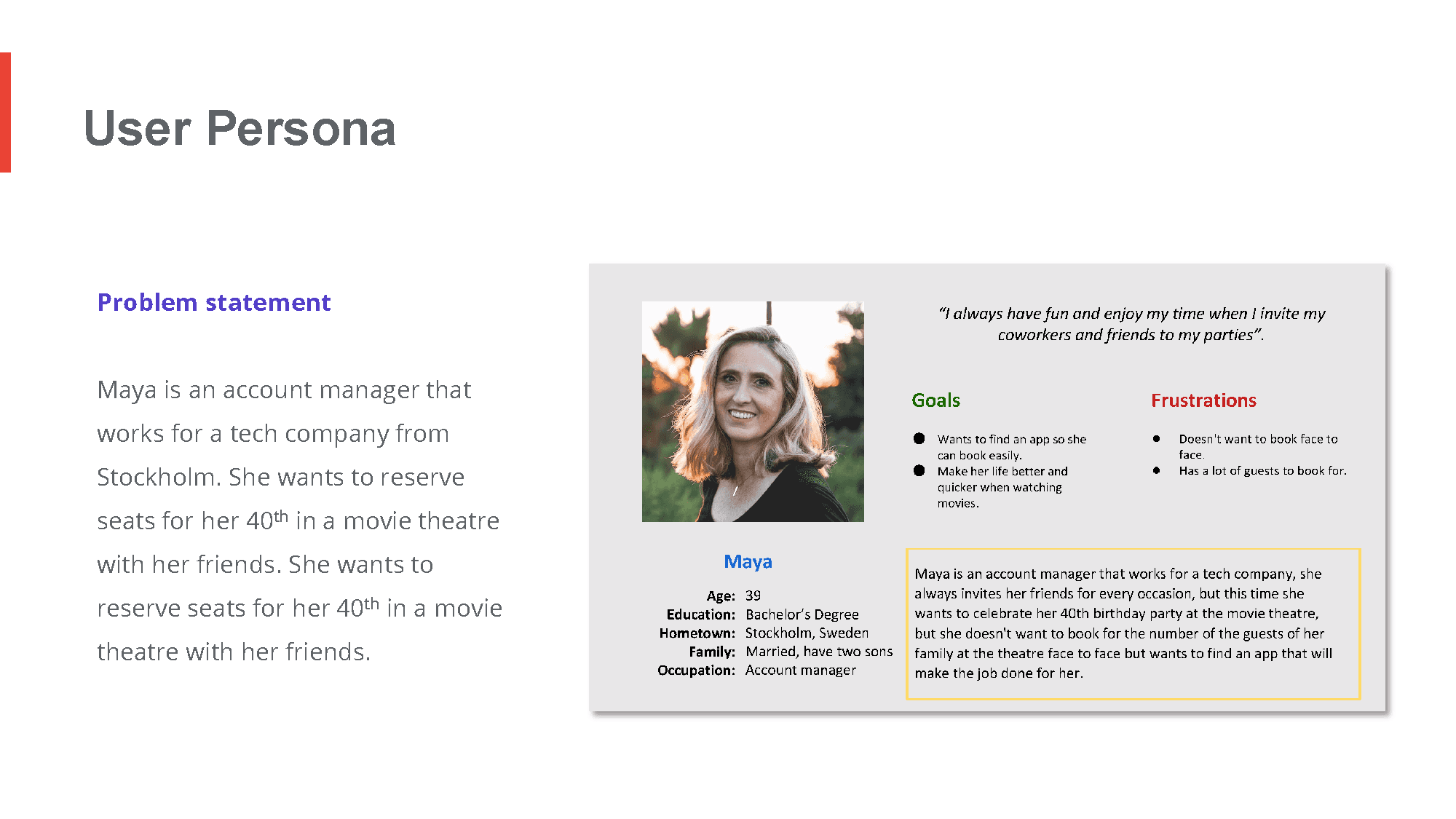
Task: Click the Goals heading
Action: point(935,400)
